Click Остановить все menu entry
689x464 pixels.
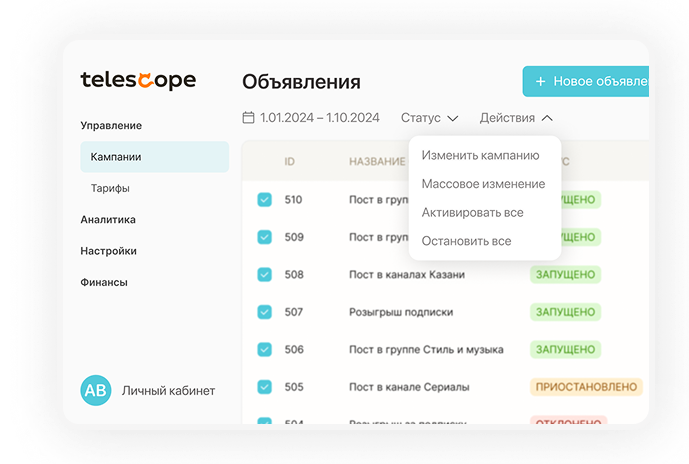pyautogui.click(x=466, y=241)
